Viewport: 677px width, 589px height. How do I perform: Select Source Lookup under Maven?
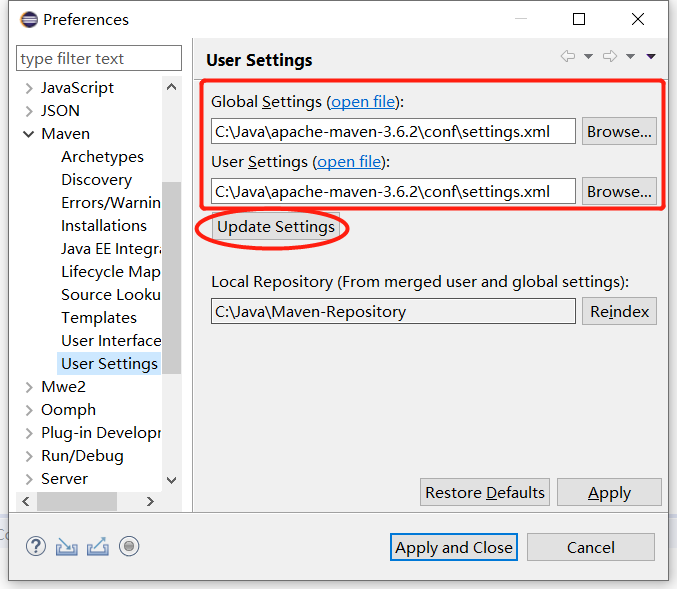tap(111, 294)
